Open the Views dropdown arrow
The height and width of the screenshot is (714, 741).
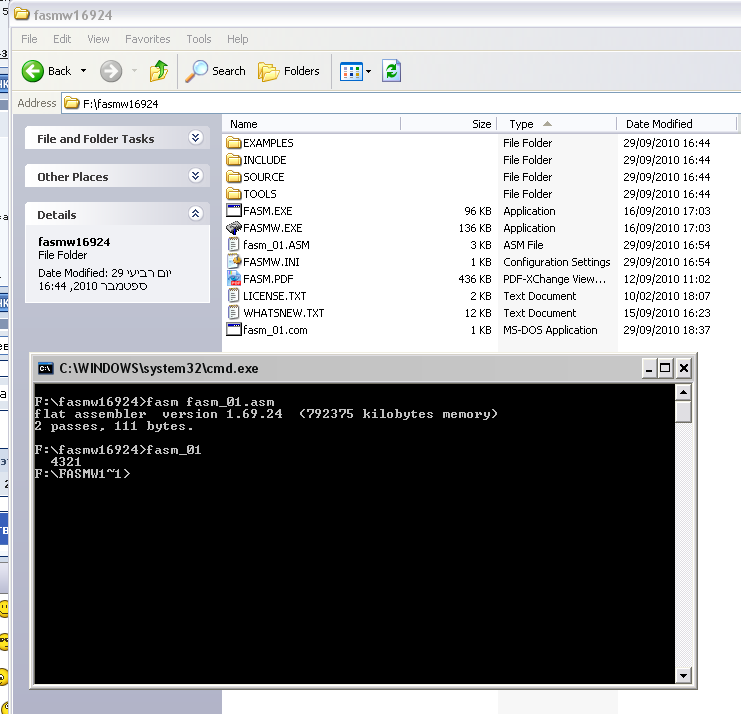369,71
